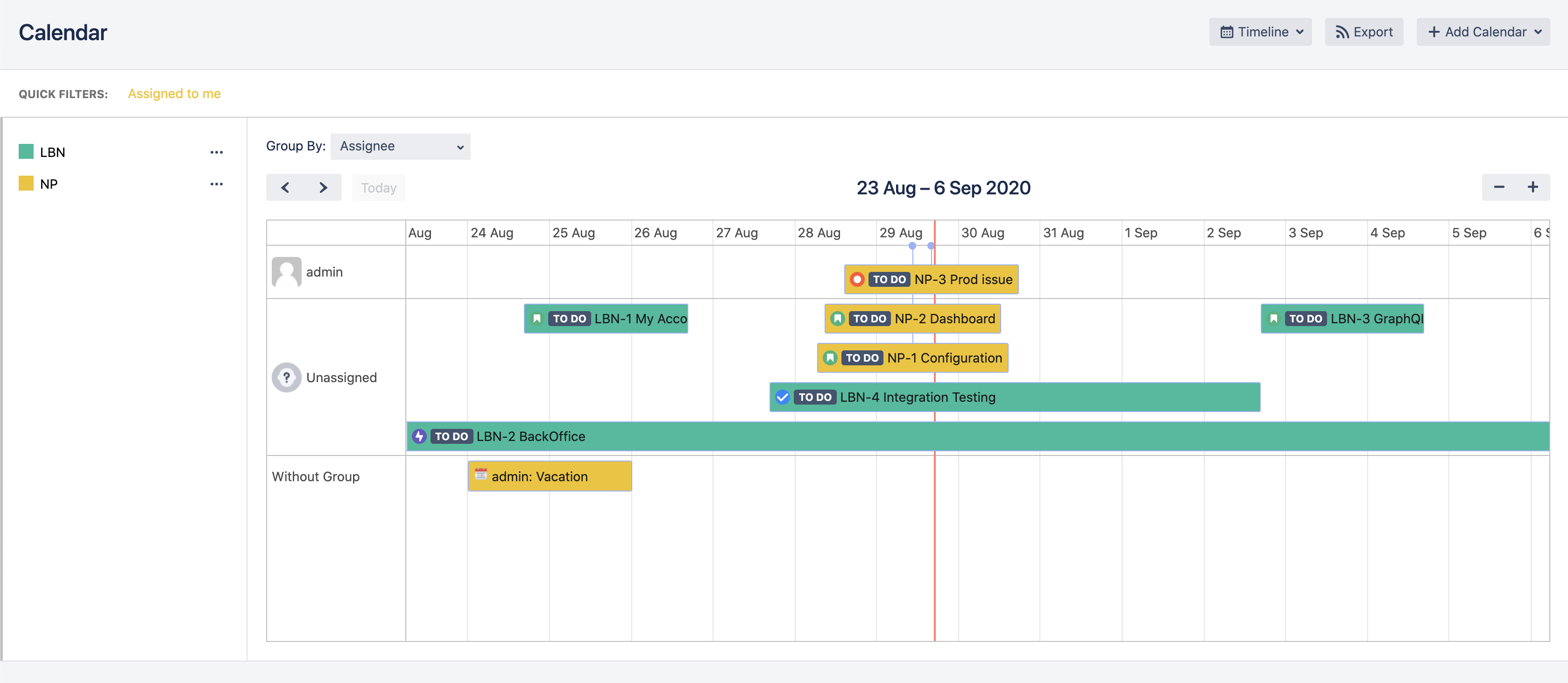Open the Group By Assignee dropdown
The image size is (1568, 683).
[400, 146]
